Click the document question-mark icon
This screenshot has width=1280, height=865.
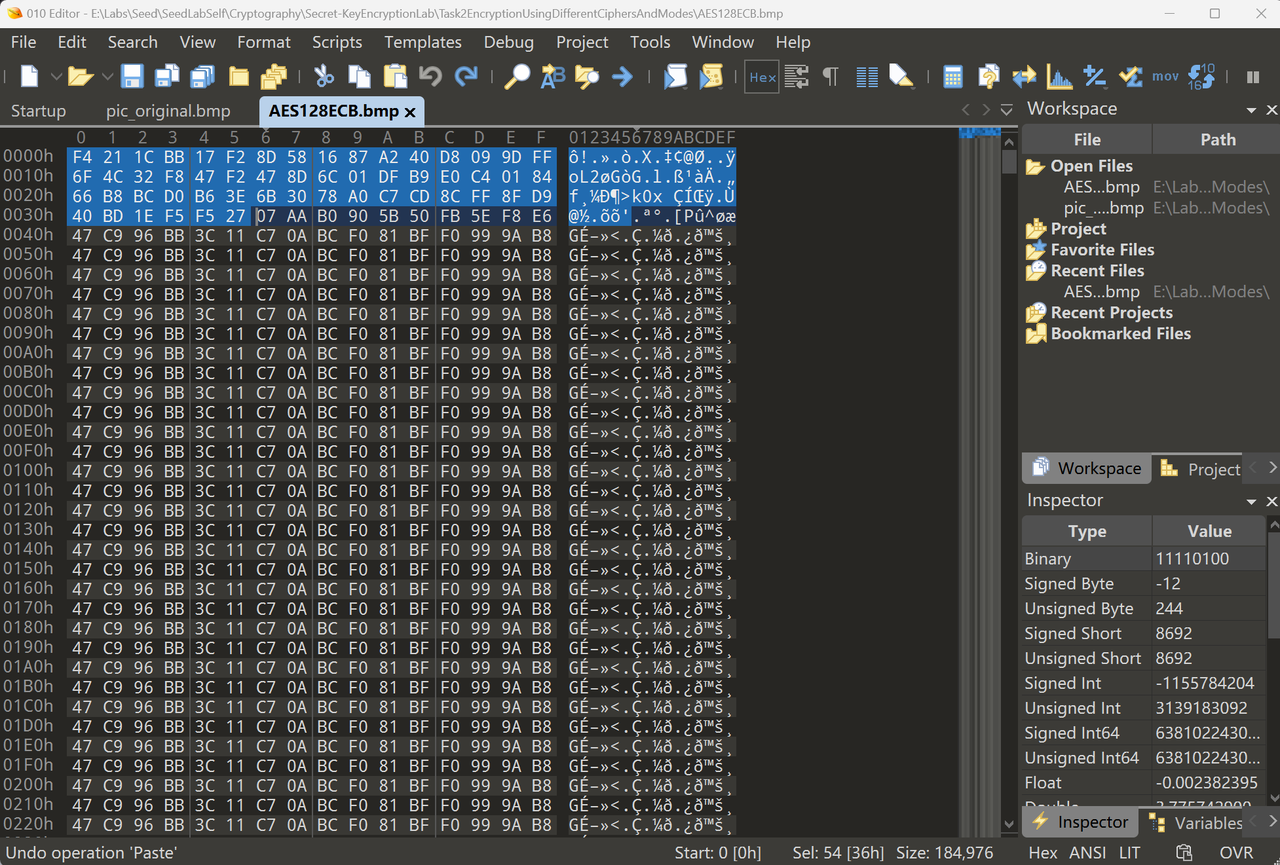pyautogui.click(x=988, y=77)
